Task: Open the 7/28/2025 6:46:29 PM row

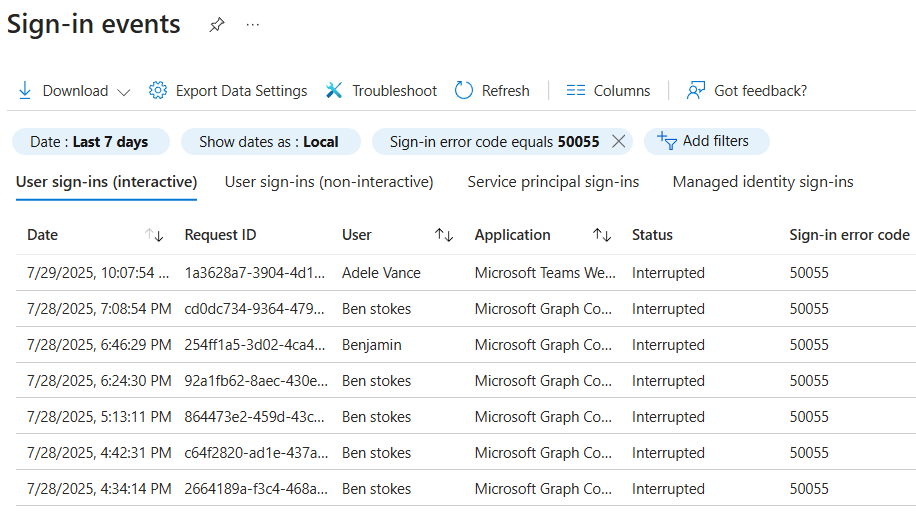Action: pyautogui.click(x=466, y=345)
